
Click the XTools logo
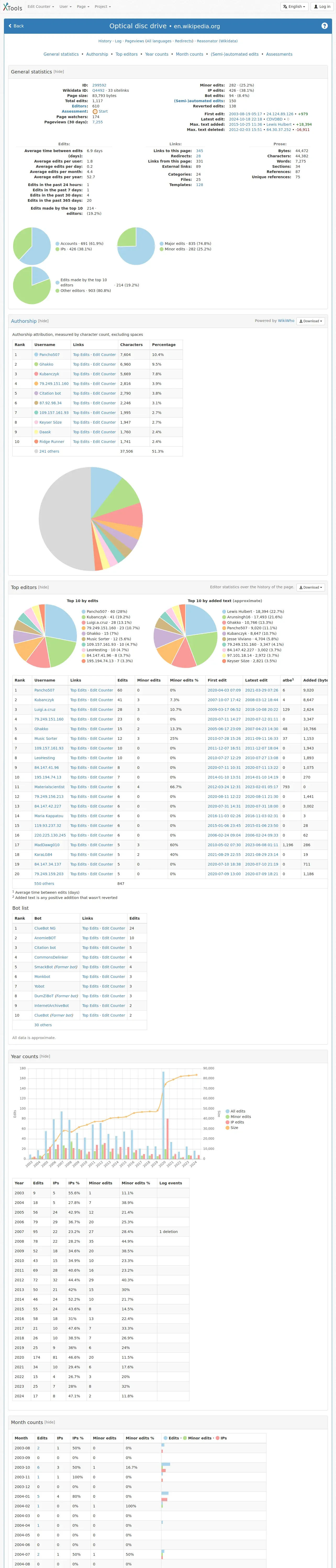click(x=12, y=7)
